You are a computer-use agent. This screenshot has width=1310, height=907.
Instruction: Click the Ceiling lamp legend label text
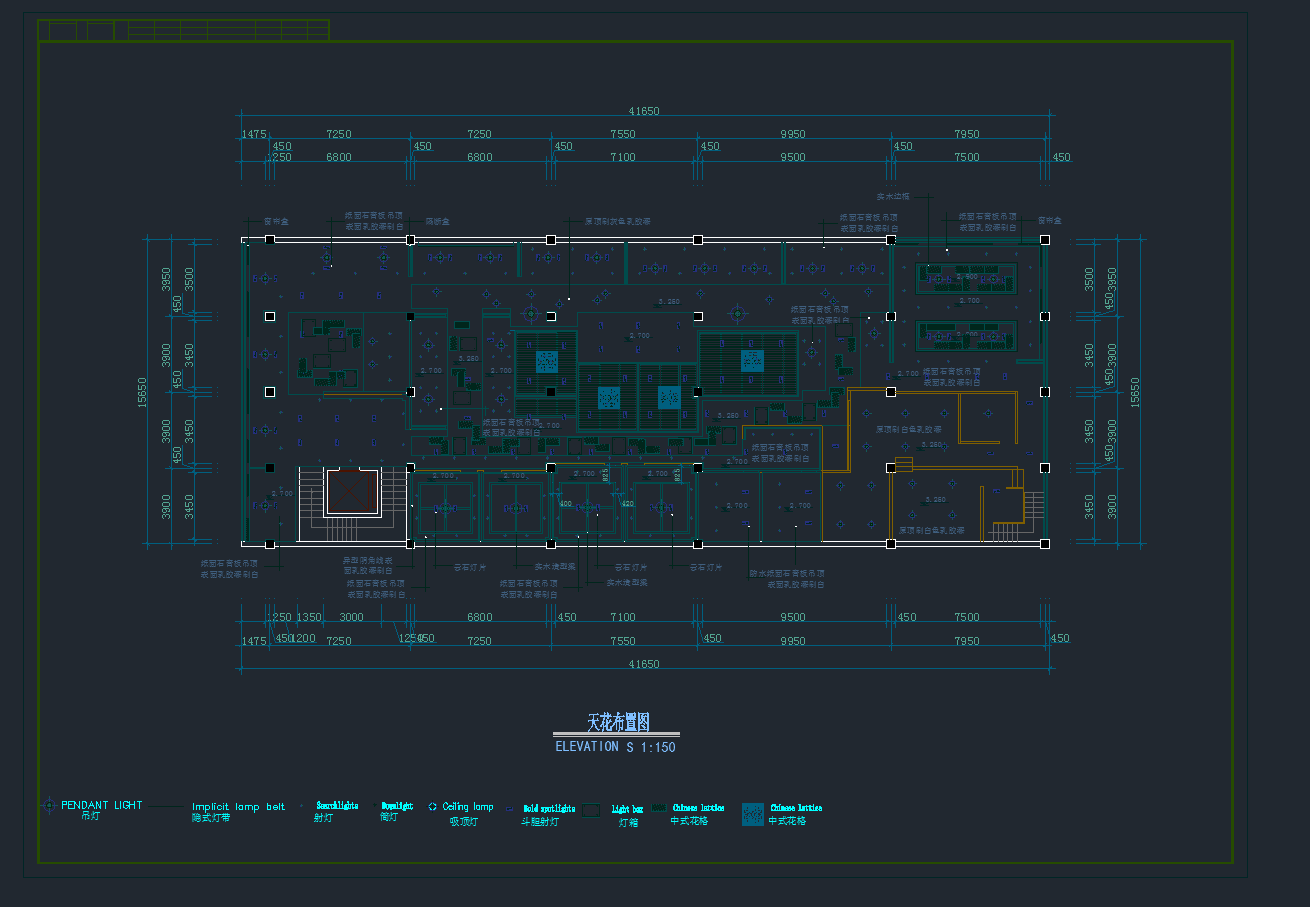pos(468,807)
